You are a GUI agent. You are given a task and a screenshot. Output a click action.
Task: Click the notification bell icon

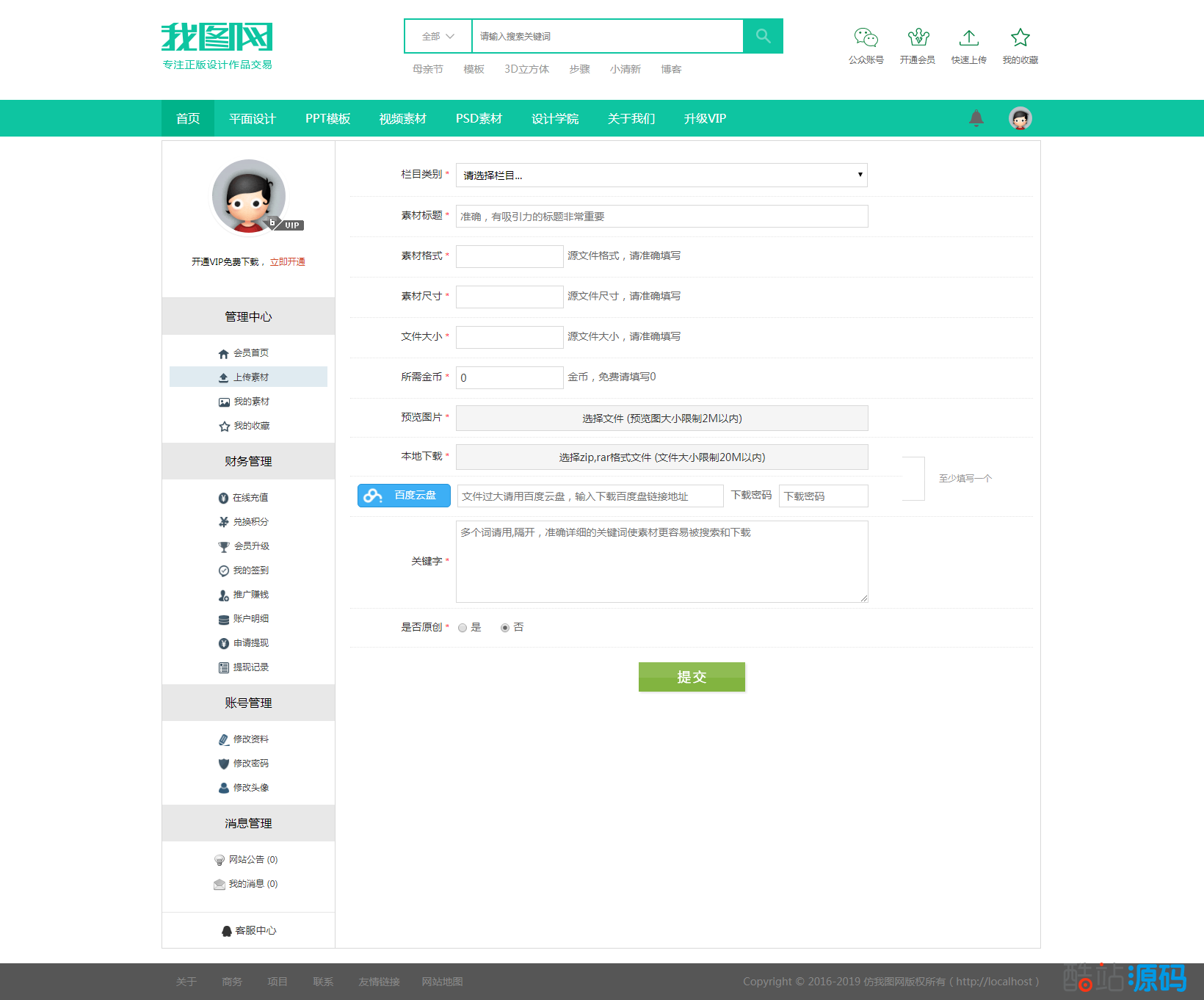pyautogui.click(x=976, y=117)
